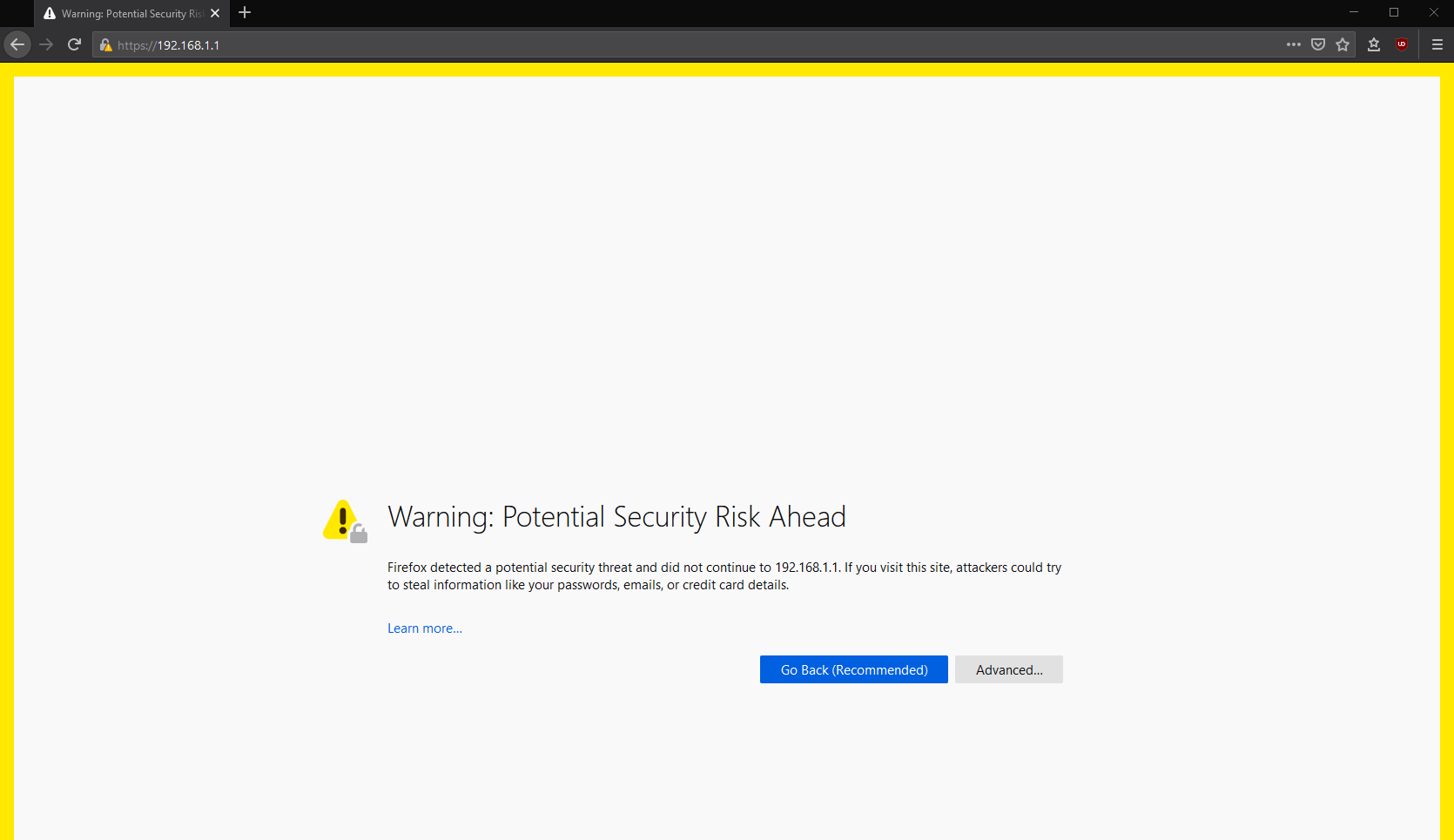Reload the current page
The image size is (1454, 840).
[x=75, y=44]
